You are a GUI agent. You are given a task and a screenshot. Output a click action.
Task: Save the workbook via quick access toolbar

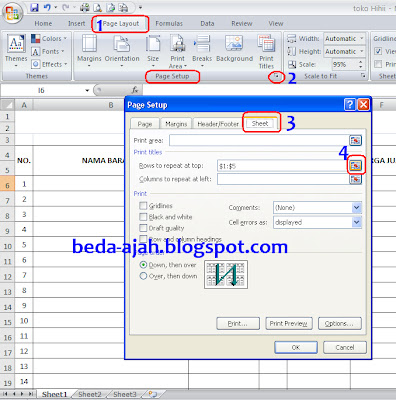click(34, 7)
